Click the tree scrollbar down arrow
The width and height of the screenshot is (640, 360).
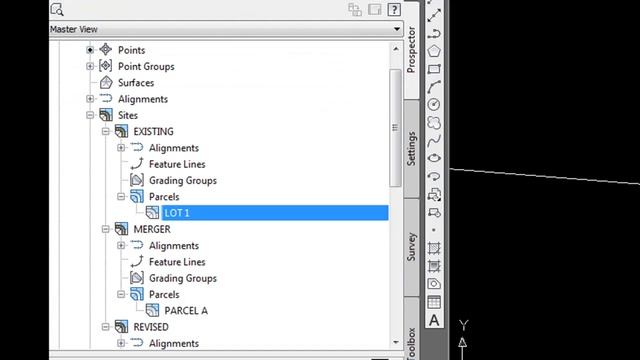point(396,342)
